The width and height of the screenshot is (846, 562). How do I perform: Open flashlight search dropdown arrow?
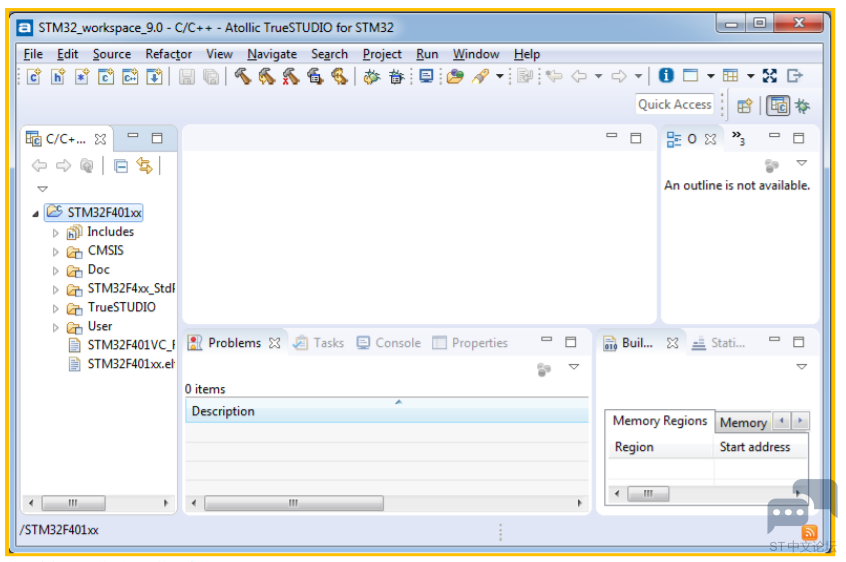coord(500,77)
